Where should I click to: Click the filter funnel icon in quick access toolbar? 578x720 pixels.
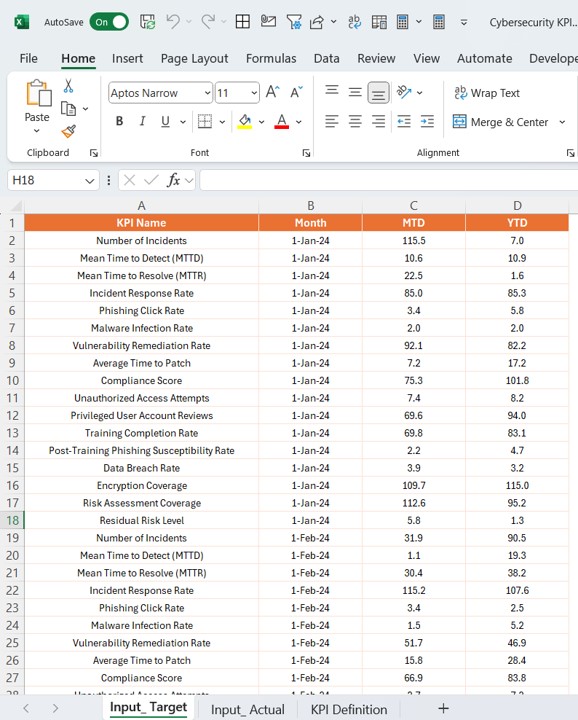point(293,22)
